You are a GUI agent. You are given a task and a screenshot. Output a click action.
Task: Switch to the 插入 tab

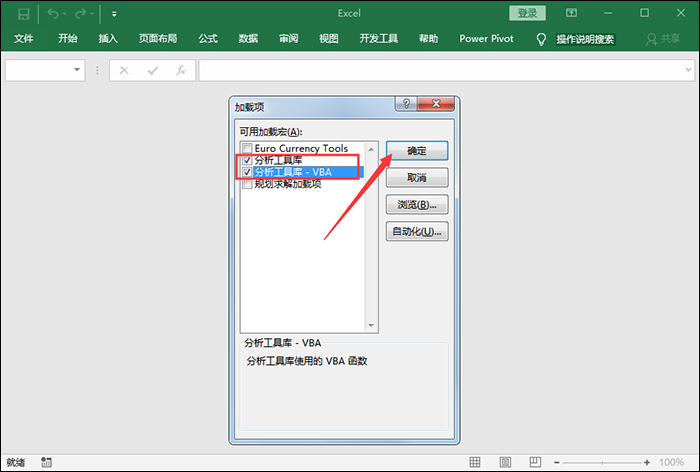point(108,39)
